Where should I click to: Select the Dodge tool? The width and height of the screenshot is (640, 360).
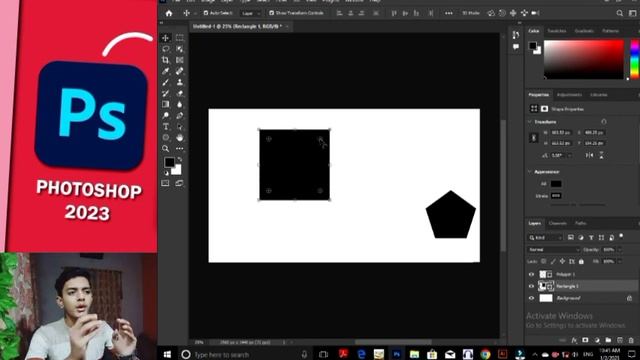165,116
